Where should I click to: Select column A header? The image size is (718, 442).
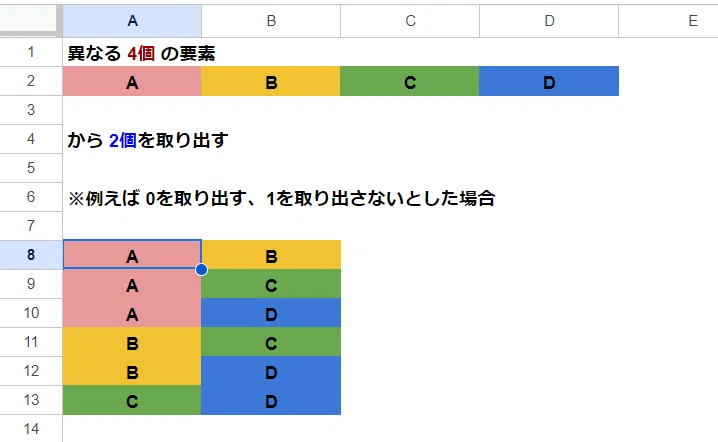[x=132, y=21]
